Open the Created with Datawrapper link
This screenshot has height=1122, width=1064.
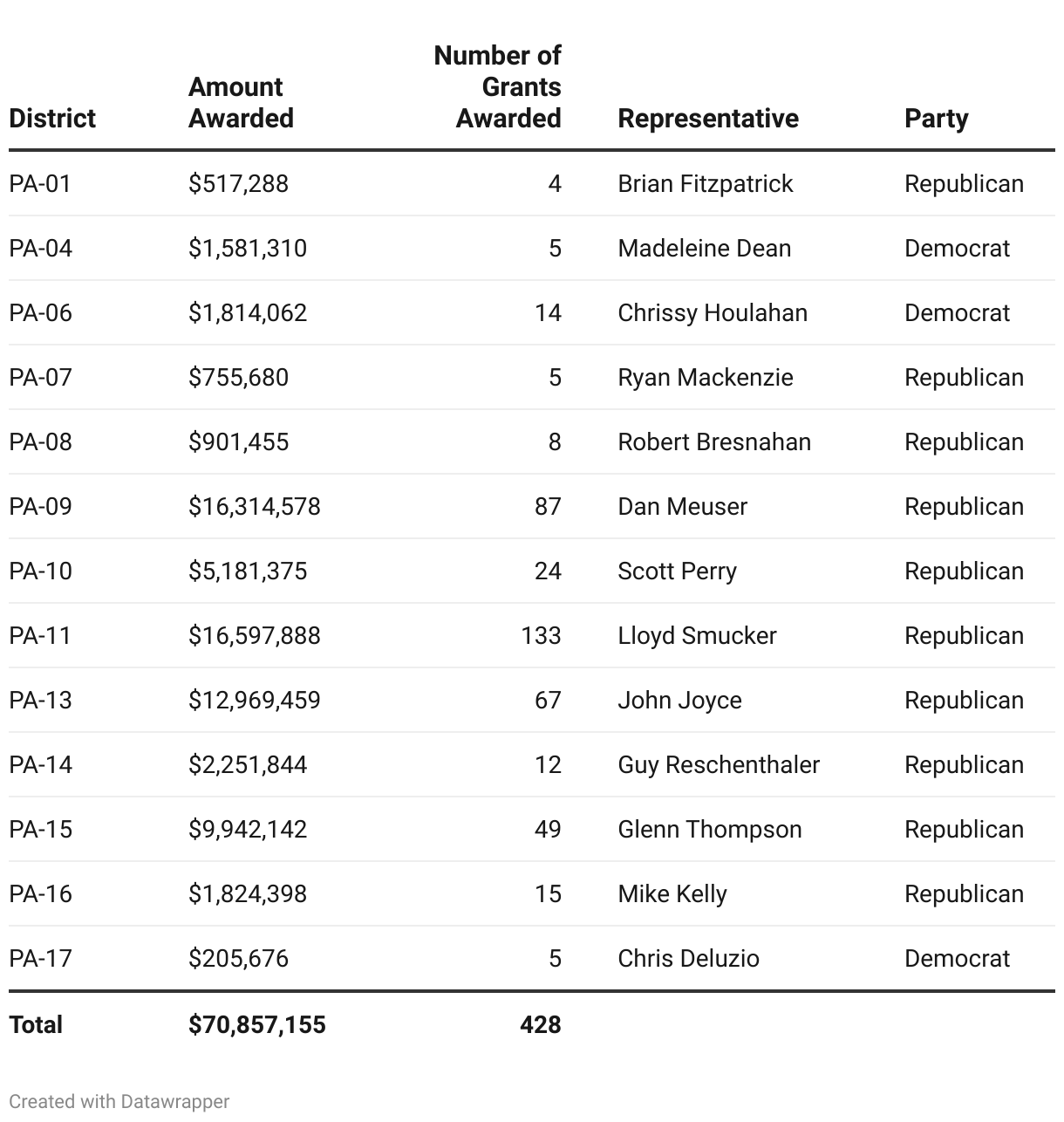click(x=119, y=1102)
